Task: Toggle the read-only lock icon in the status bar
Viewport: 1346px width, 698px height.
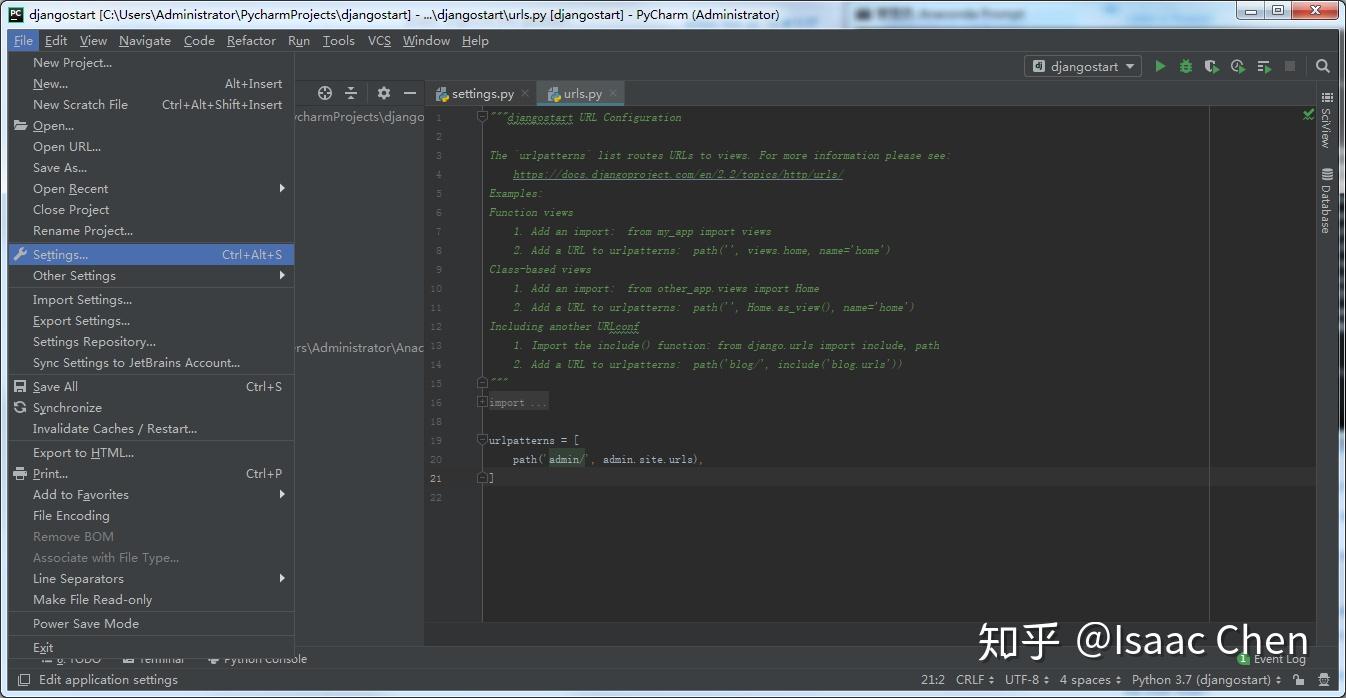Action: pos(1298,680)
